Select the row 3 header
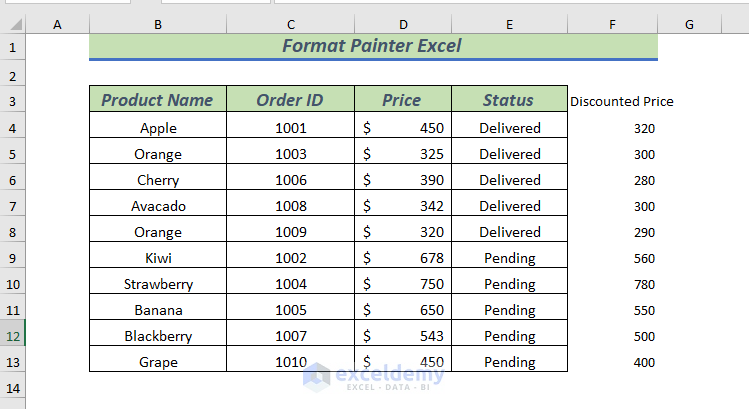749x409 pixels. [x=12, y=101]
